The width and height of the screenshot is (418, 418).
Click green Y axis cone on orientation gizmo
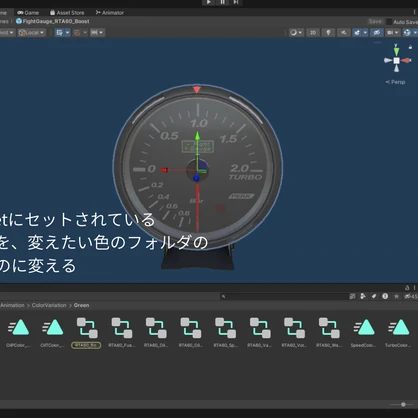click(x=396, y=51)
